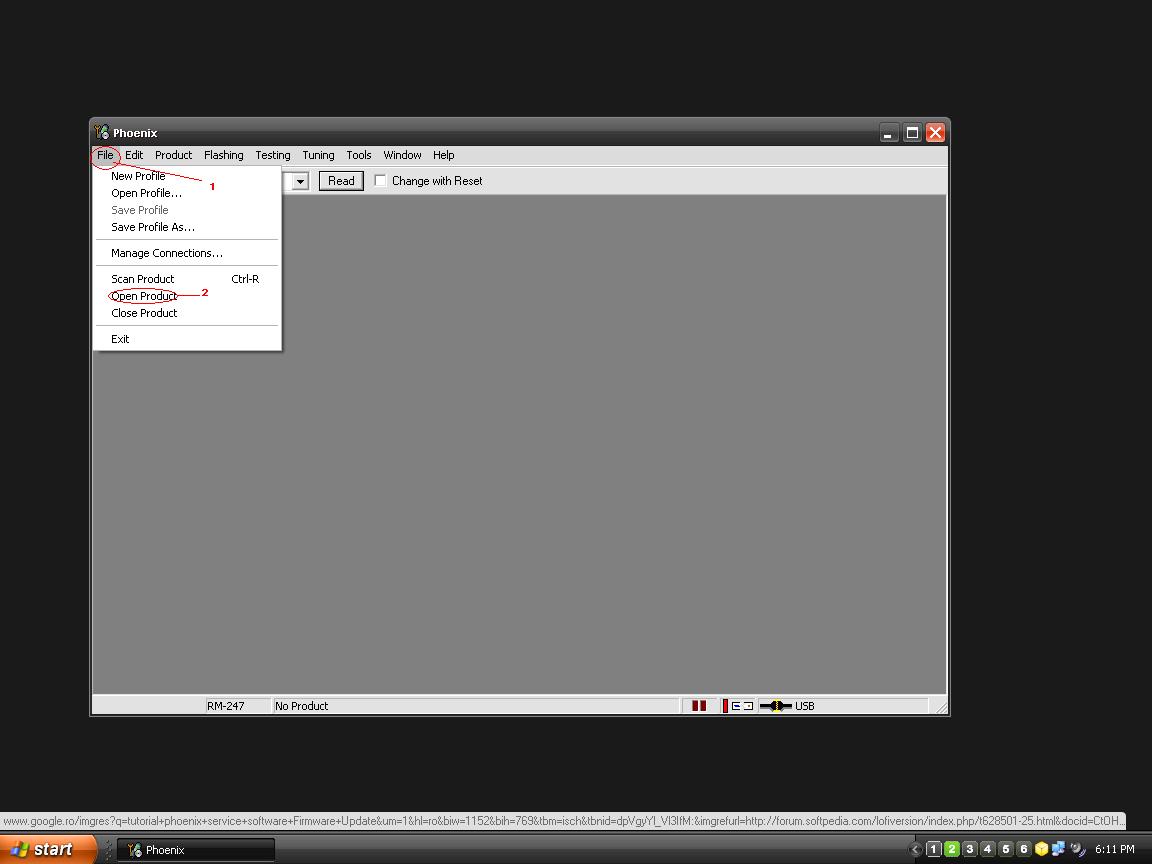Image resolution: width=1152 pixels, height=864 pixels.
Task: Open the Edit menu
Action: click(134, 155)
